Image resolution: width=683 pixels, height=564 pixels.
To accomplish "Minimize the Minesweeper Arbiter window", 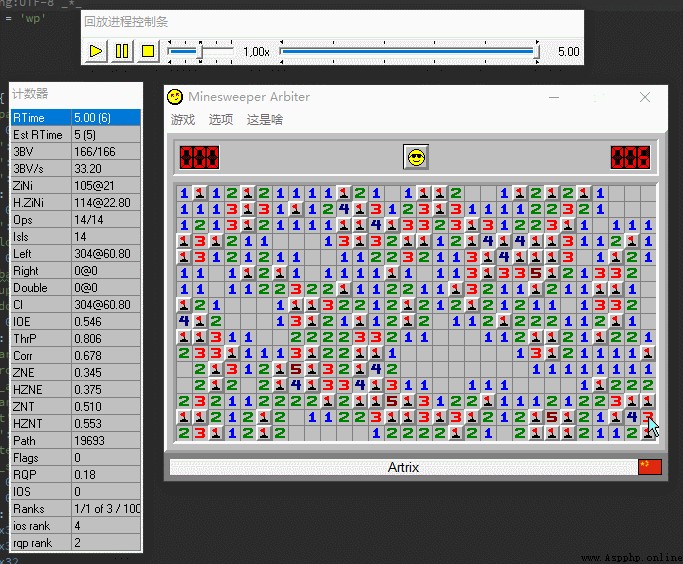I will point(554,97).
